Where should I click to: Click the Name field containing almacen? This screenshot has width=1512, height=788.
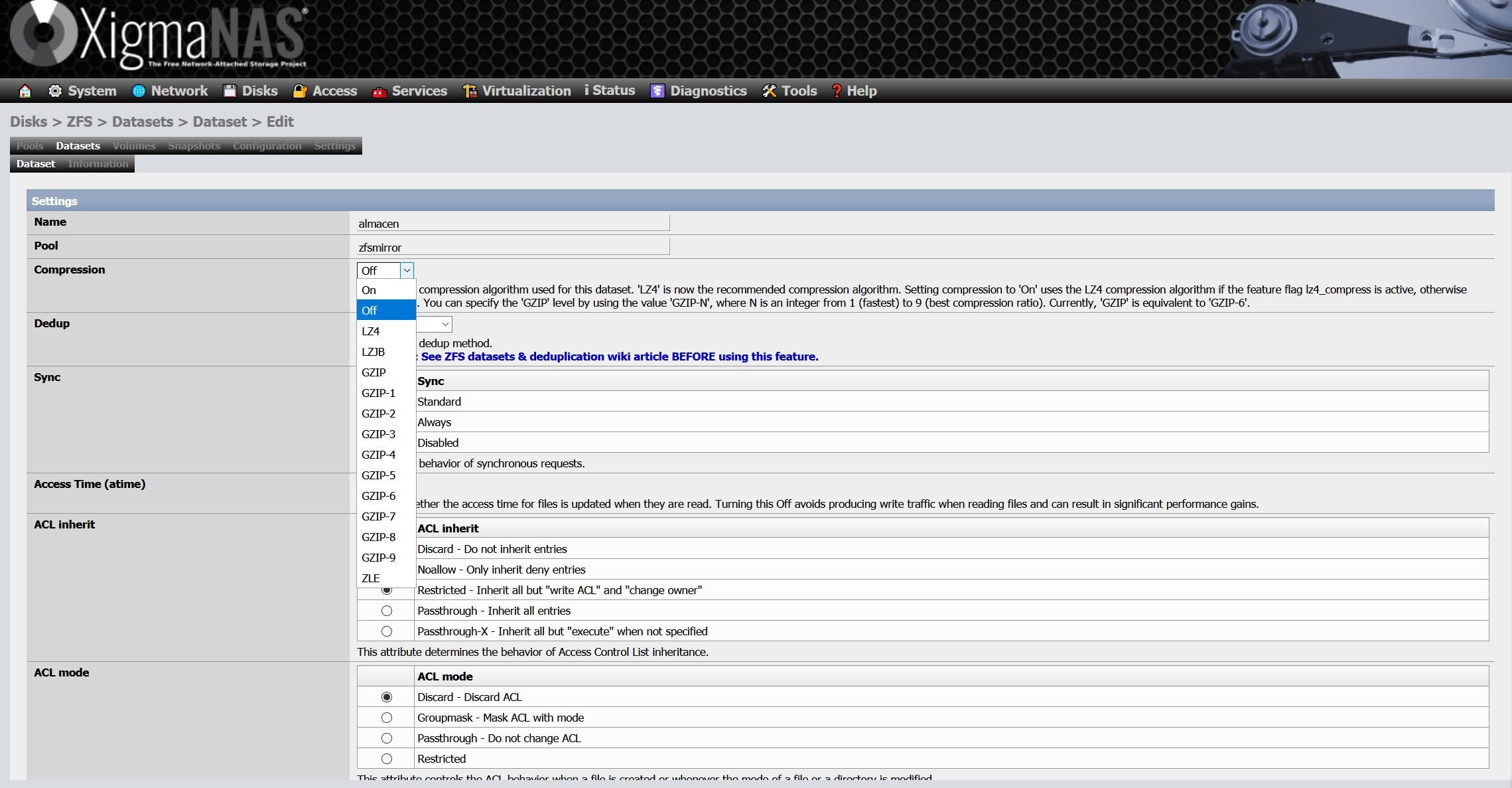[x=513, y=224]
